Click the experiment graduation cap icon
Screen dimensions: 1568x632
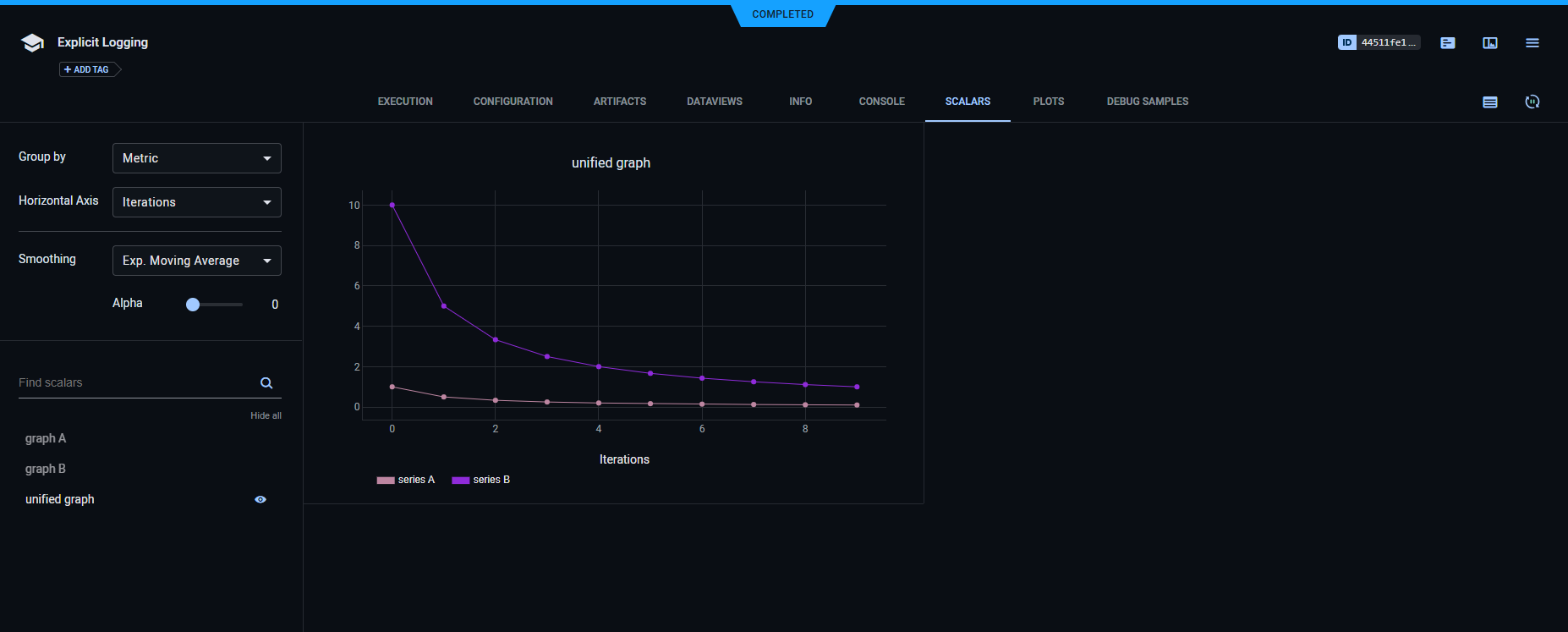tap(32, 43)
